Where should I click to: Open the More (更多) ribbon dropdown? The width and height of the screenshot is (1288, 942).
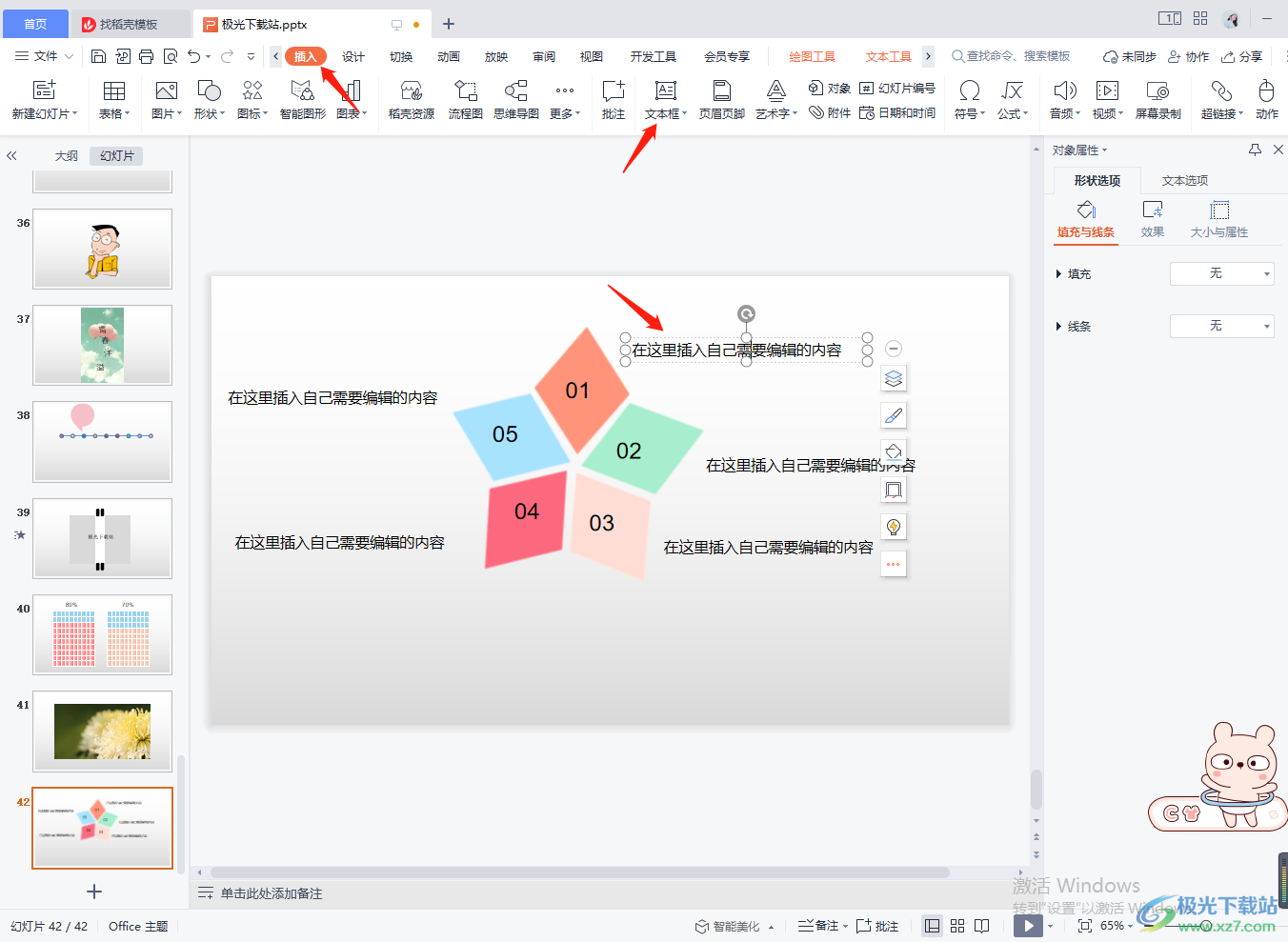(565, 100)
